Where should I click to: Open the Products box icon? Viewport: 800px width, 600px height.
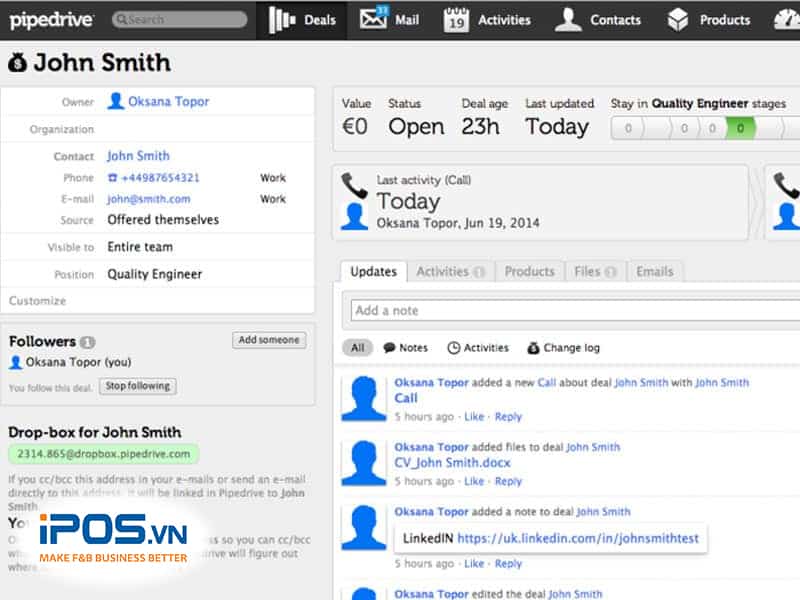pyautogui.click(x=678, y=19)
